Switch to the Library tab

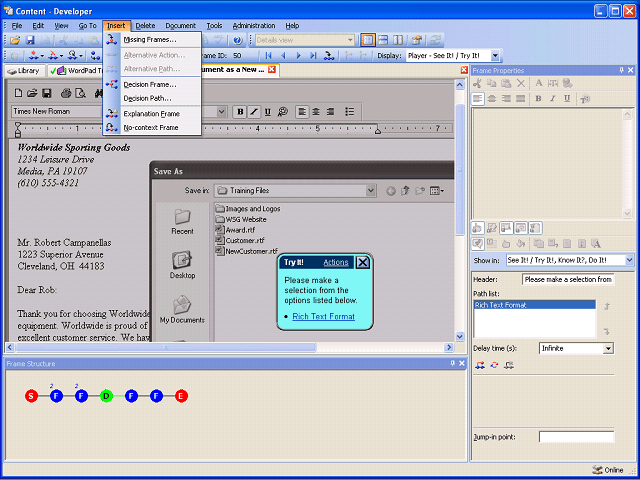coord(25,71)
